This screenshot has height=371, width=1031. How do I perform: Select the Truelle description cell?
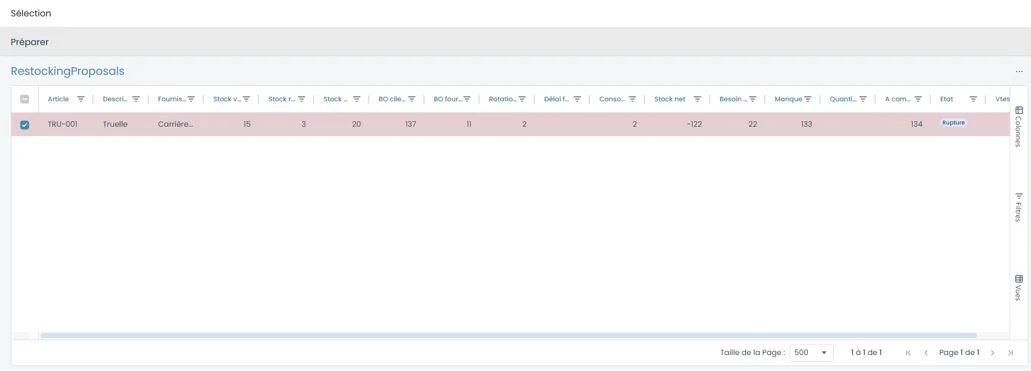point(122,124)
